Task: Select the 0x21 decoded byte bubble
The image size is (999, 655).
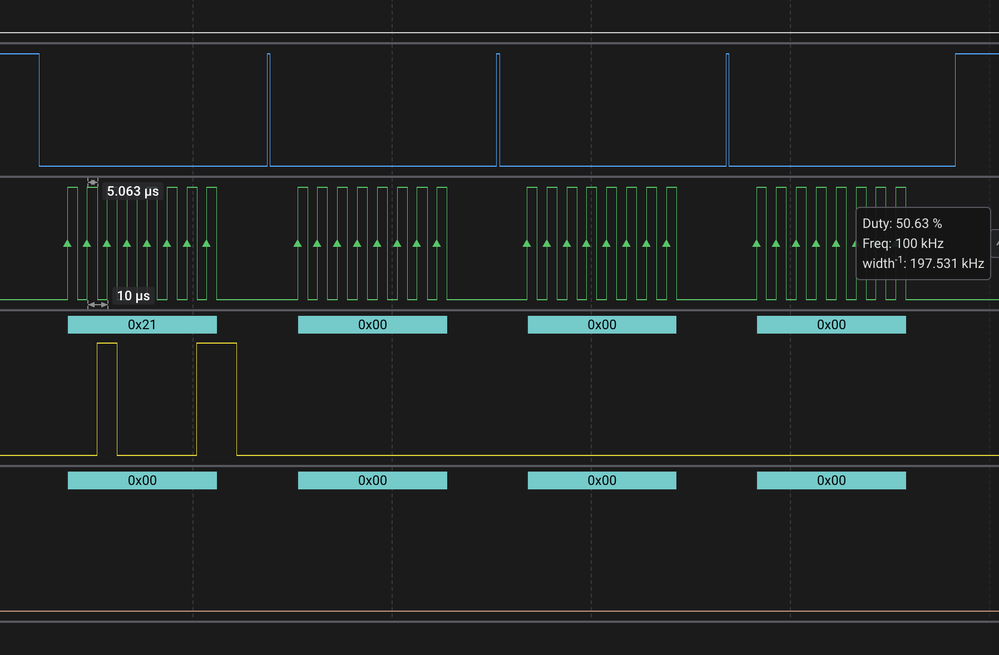Action: click(142, 324)
